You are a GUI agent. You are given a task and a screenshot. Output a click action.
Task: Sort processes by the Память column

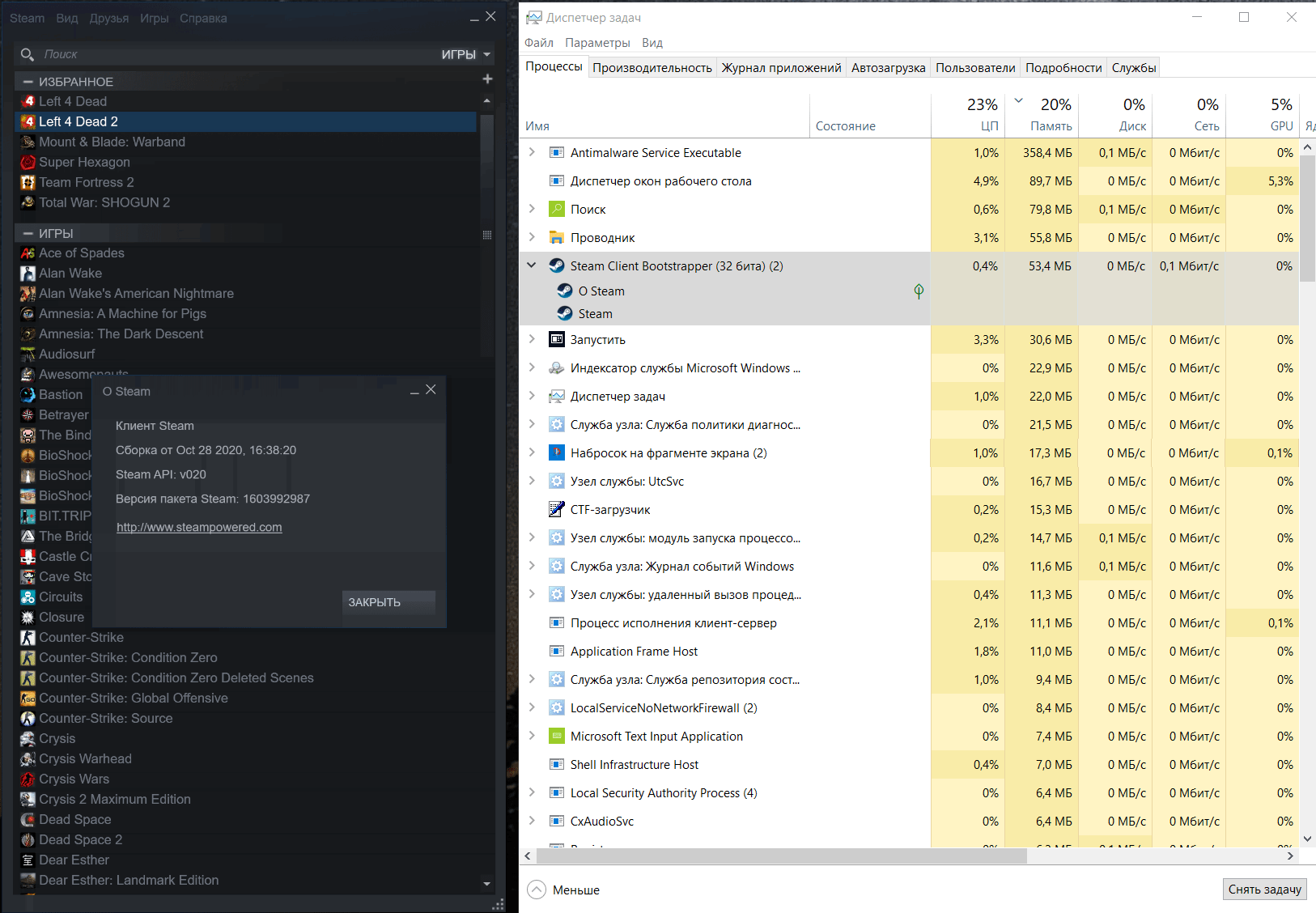pos(1041,114)
